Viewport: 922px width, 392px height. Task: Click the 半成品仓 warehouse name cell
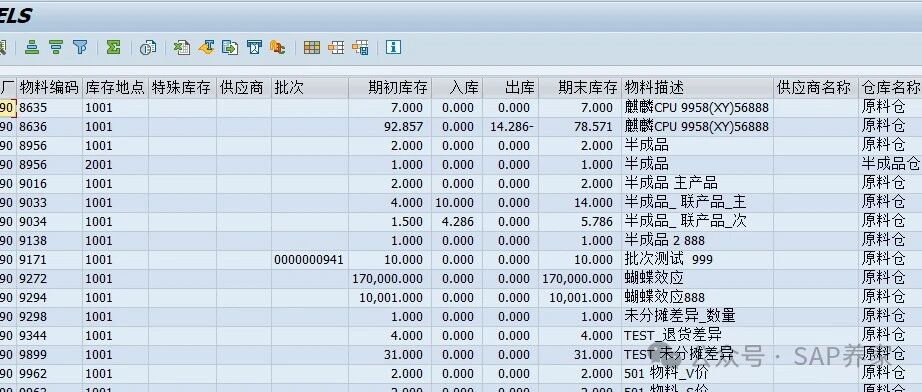[890, 165]
